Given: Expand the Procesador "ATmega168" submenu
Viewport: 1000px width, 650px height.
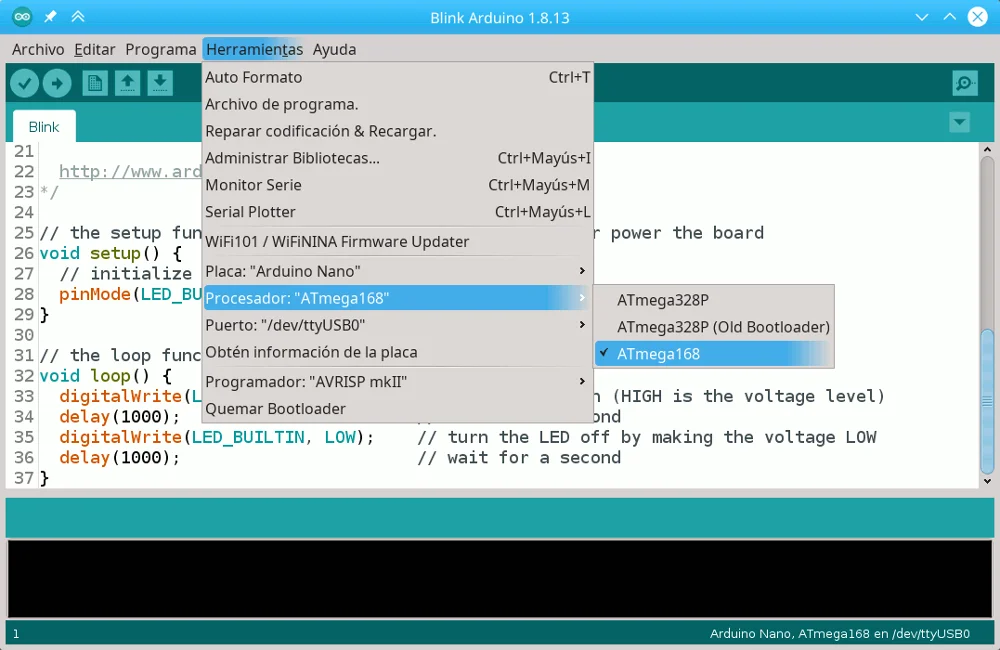Looking at the screenshot, I should (398, 298).
